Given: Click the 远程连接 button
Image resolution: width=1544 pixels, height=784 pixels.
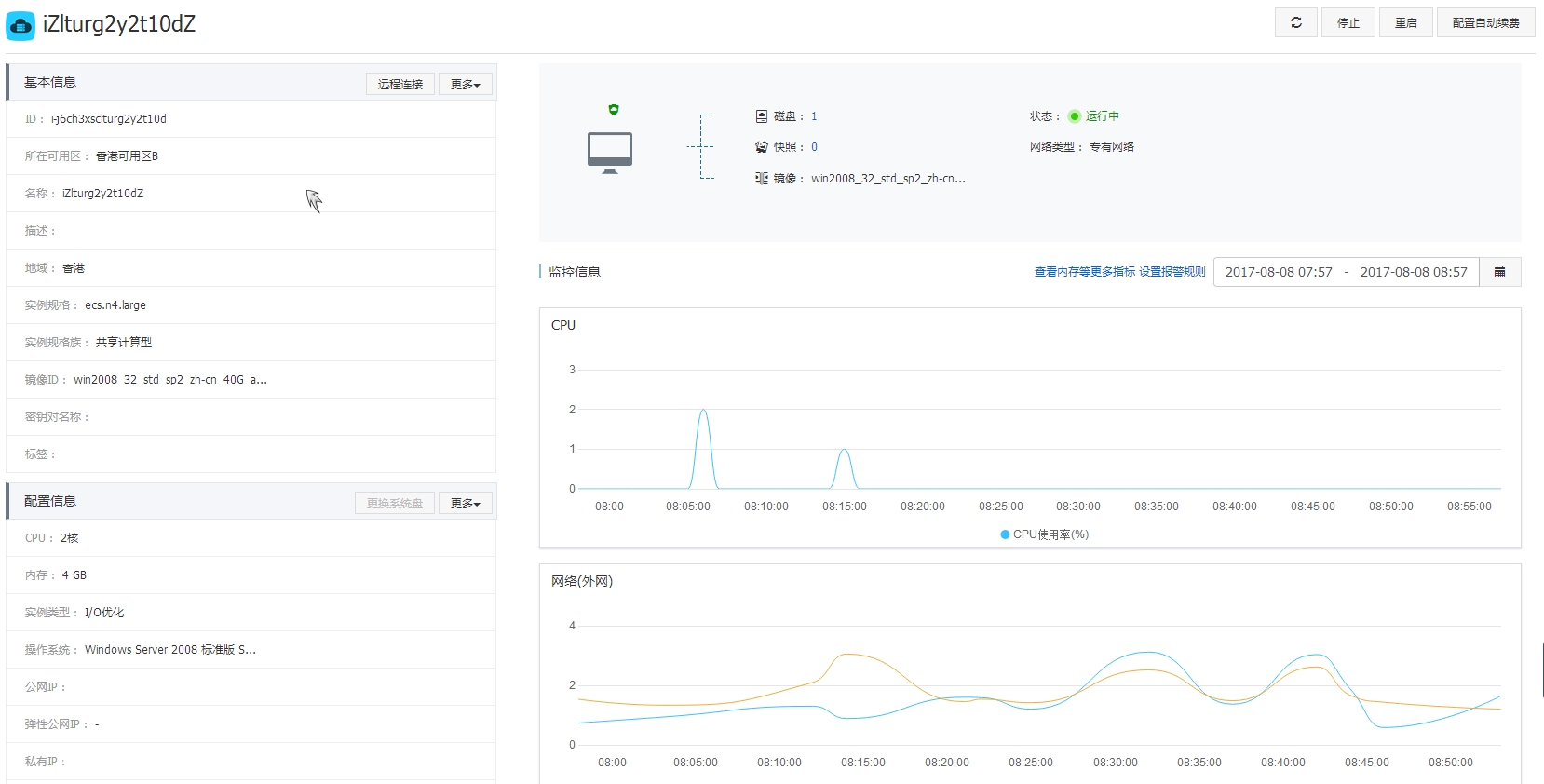Looking at the screenshot, I should click(x=400, y=85).
